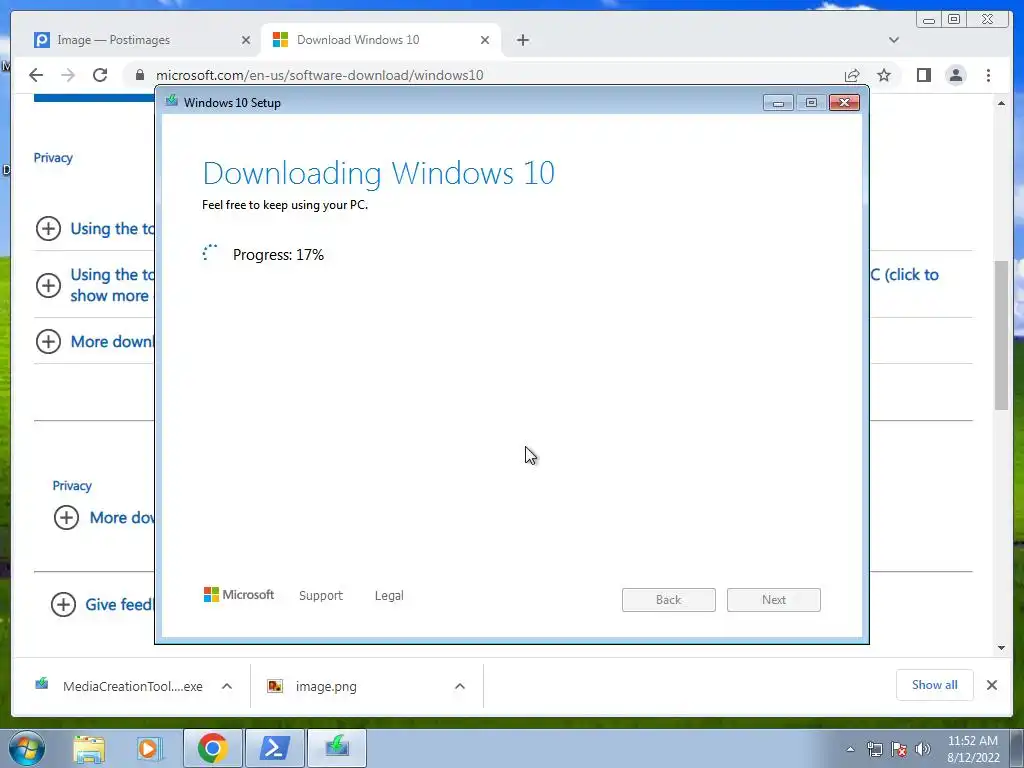Click Windows 10 Setup title bar icon
Image resolution: width=1024 pixels, height=768 pixels.
tap(172, 101)
